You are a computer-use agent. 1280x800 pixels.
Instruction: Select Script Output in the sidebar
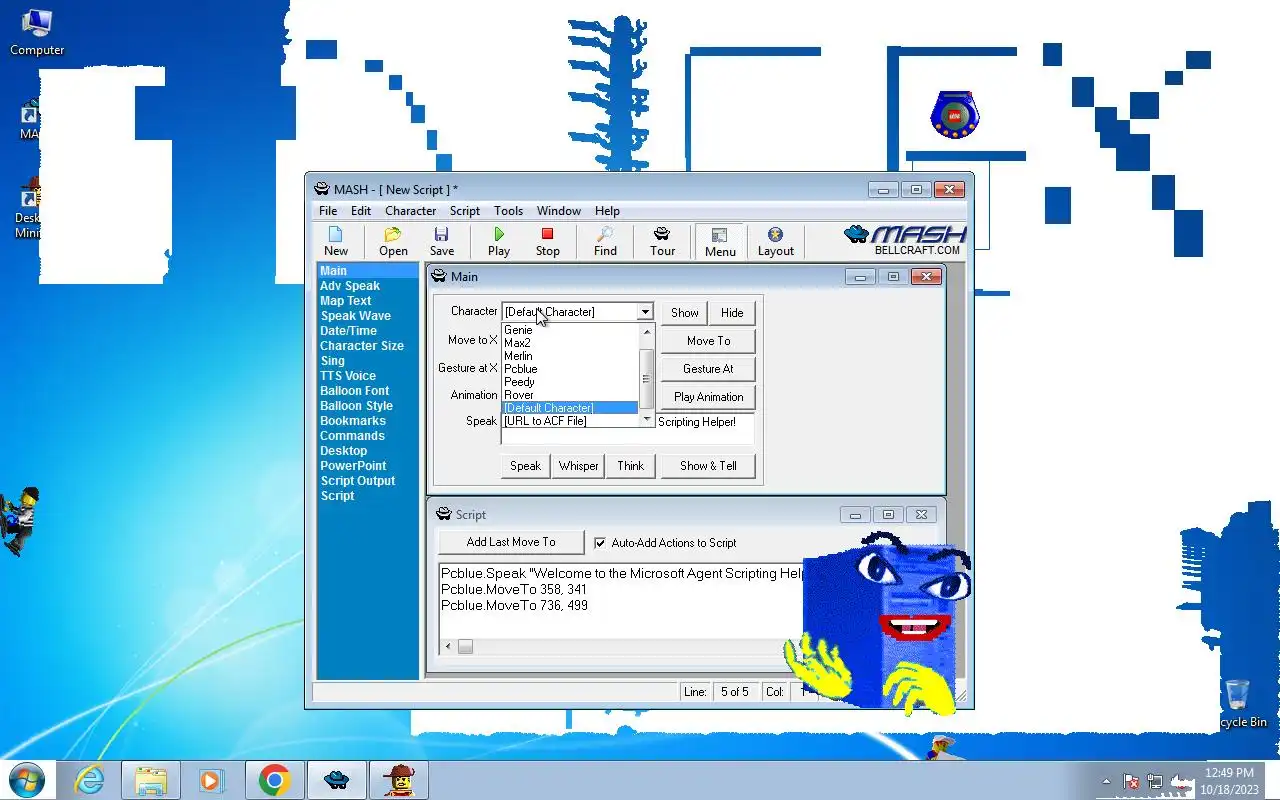(x=358, y=481)
